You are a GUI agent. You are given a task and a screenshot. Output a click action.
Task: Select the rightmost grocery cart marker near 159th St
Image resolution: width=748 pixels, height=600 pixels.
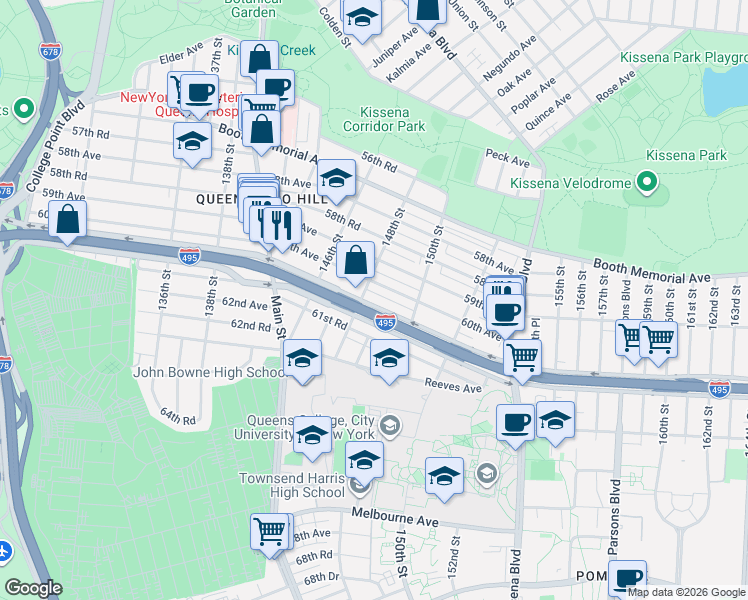(658, 341)
